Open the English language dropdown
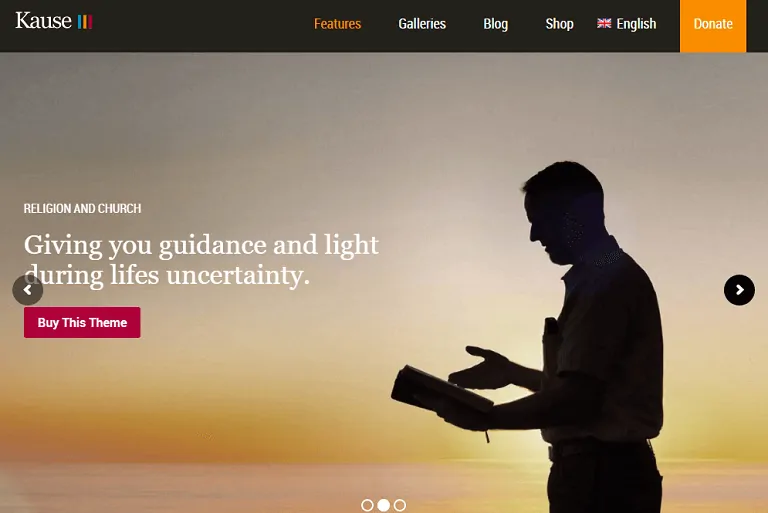This screenshot has width=768, height=513. tap(626, 24)
